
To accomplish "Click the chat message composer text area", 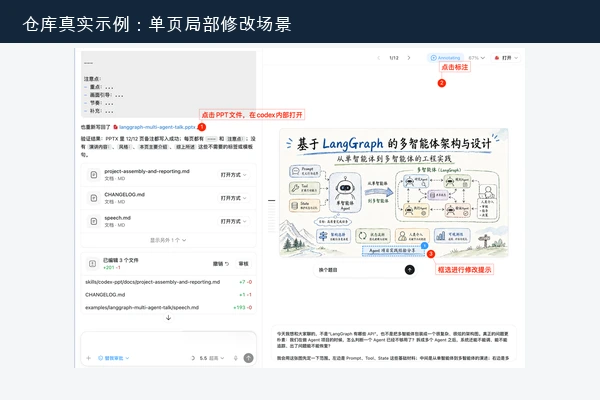I will (168, 341).
